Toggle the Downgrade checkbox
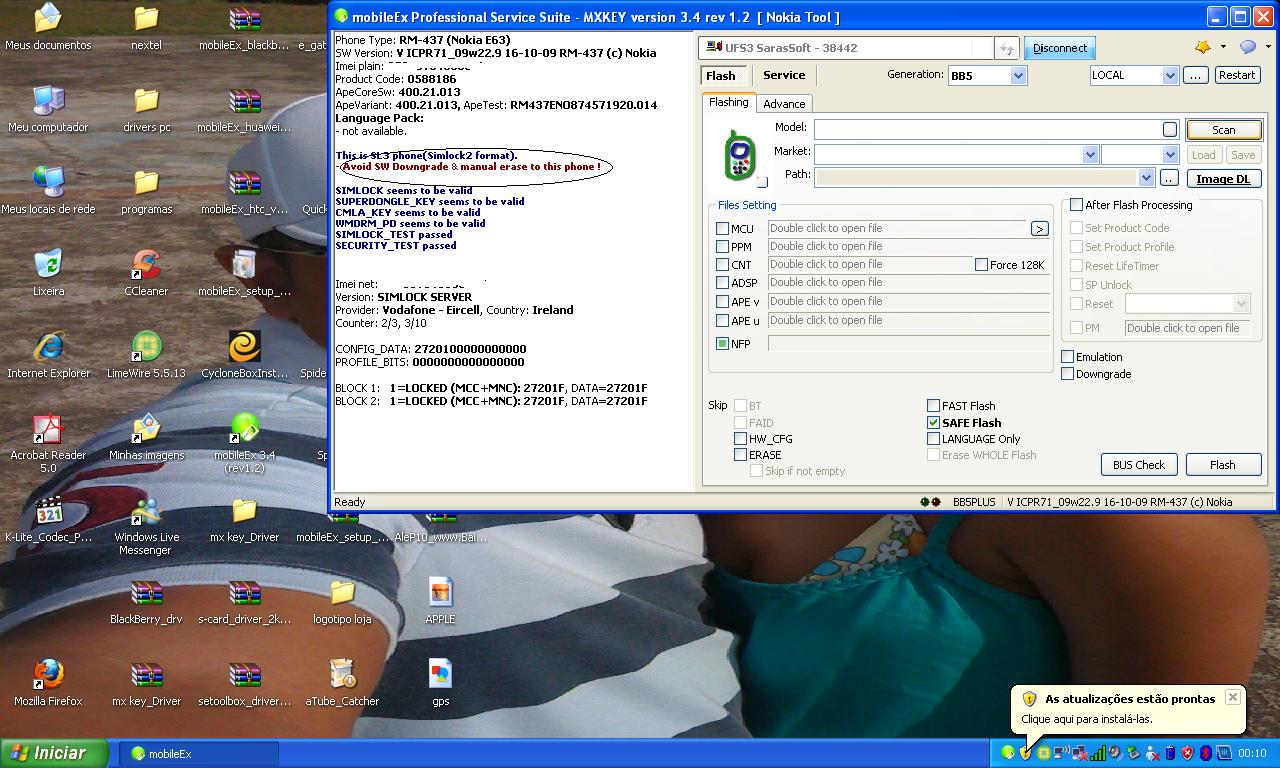 (1067, 374)
